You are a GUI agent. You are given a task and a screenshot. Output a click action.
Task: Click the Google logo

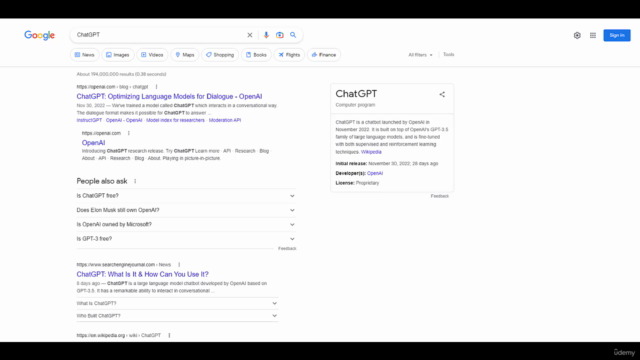point(39,36)
